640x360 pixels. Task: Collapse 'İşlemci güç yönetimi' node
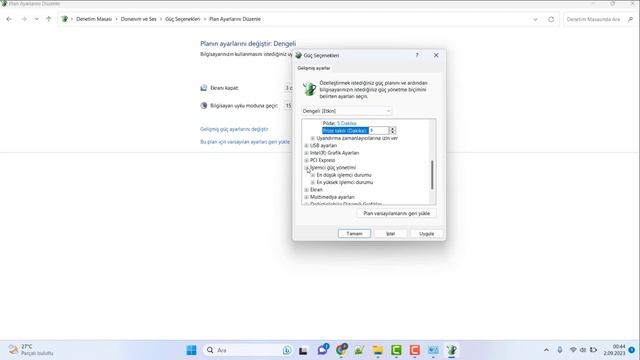pos(307,168)
